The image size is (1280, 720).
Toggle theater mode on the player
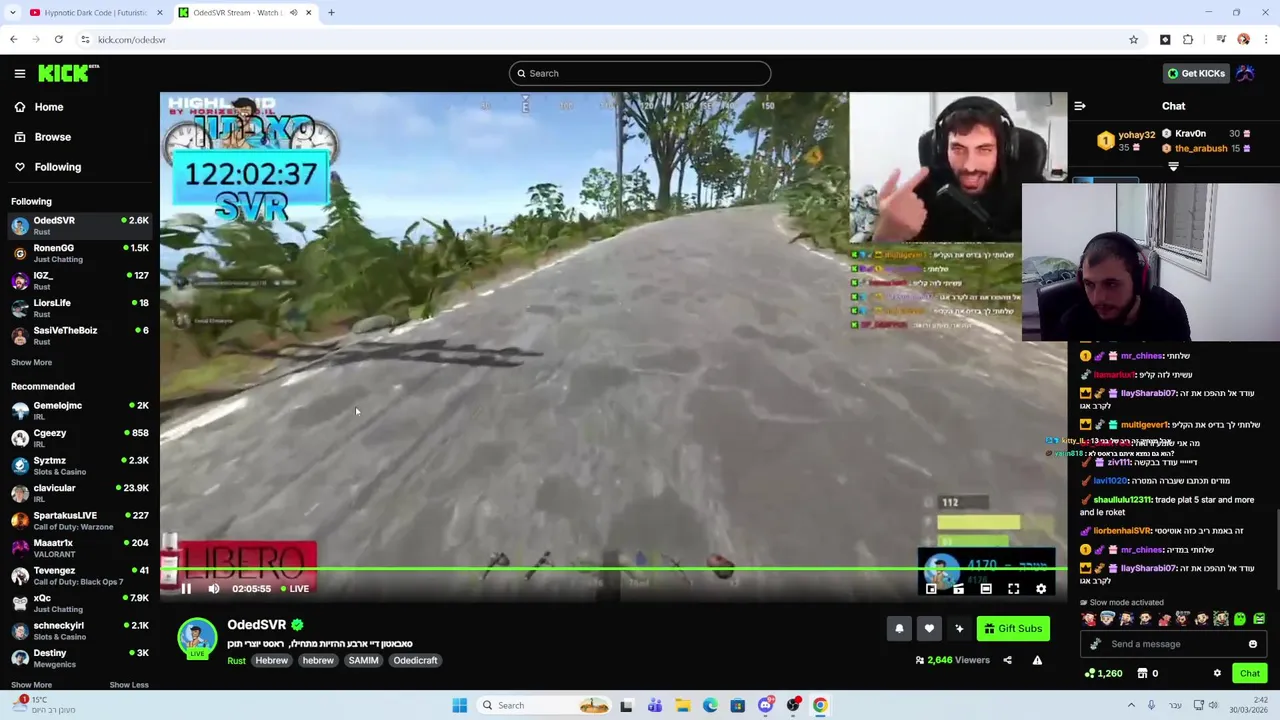986,589
